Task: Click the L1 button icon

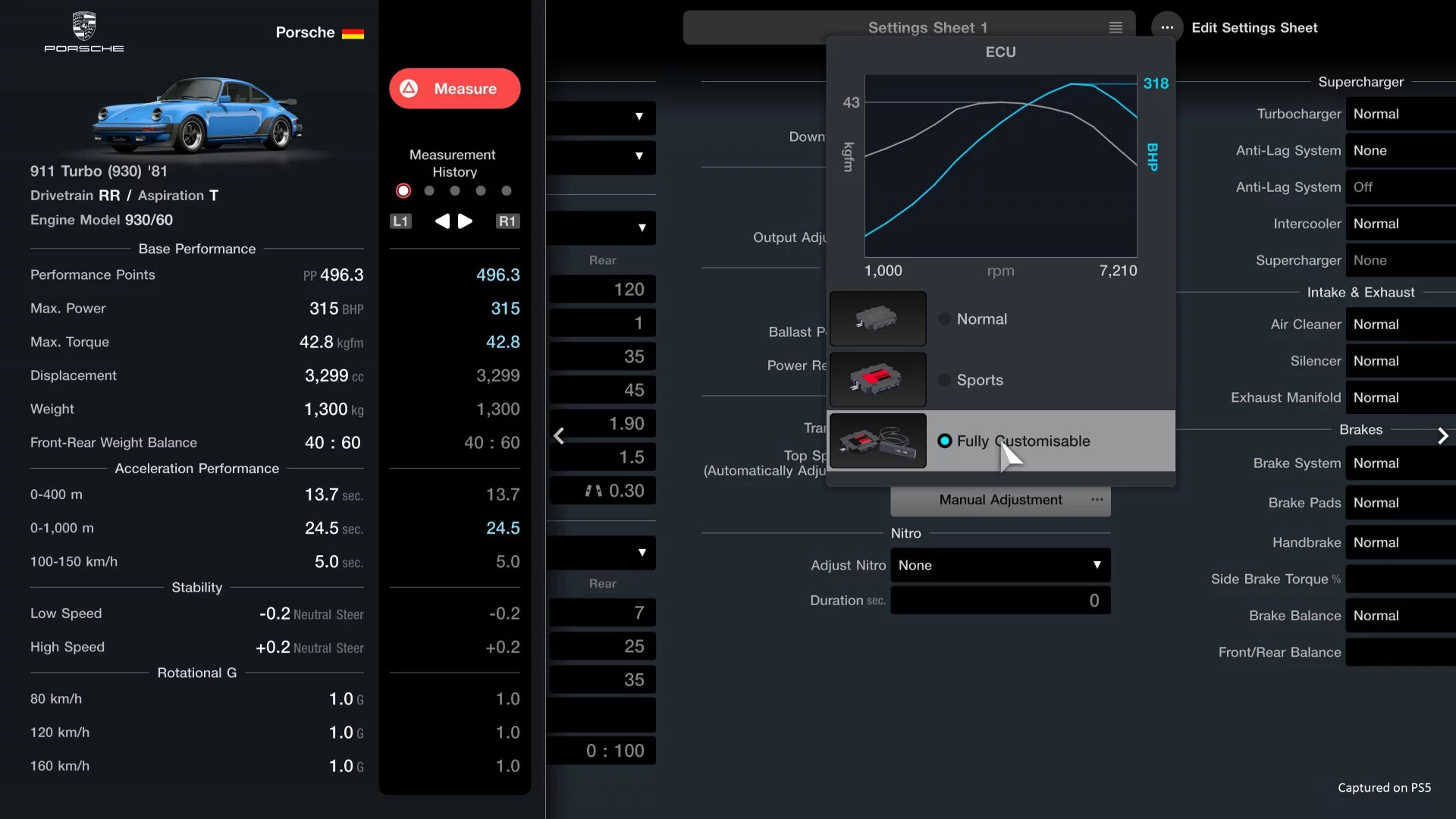Action: (x=400, y=221)
